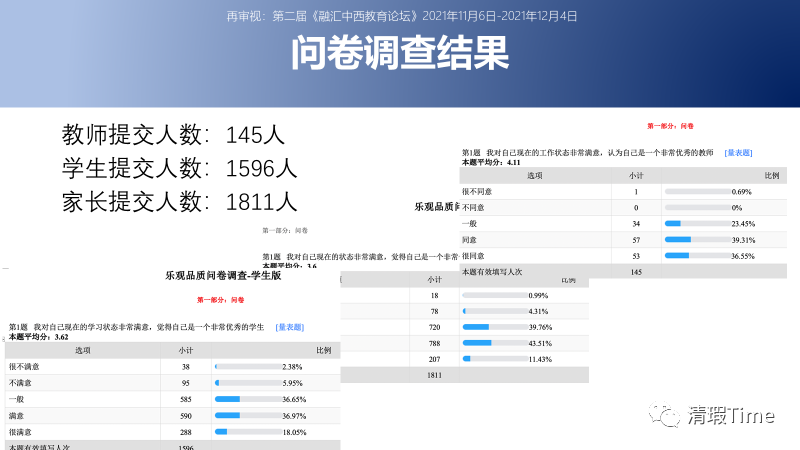Open the 量表题 link in teacher survey question
The height and width of the screenshot is (450, 800).
[738, 153]
